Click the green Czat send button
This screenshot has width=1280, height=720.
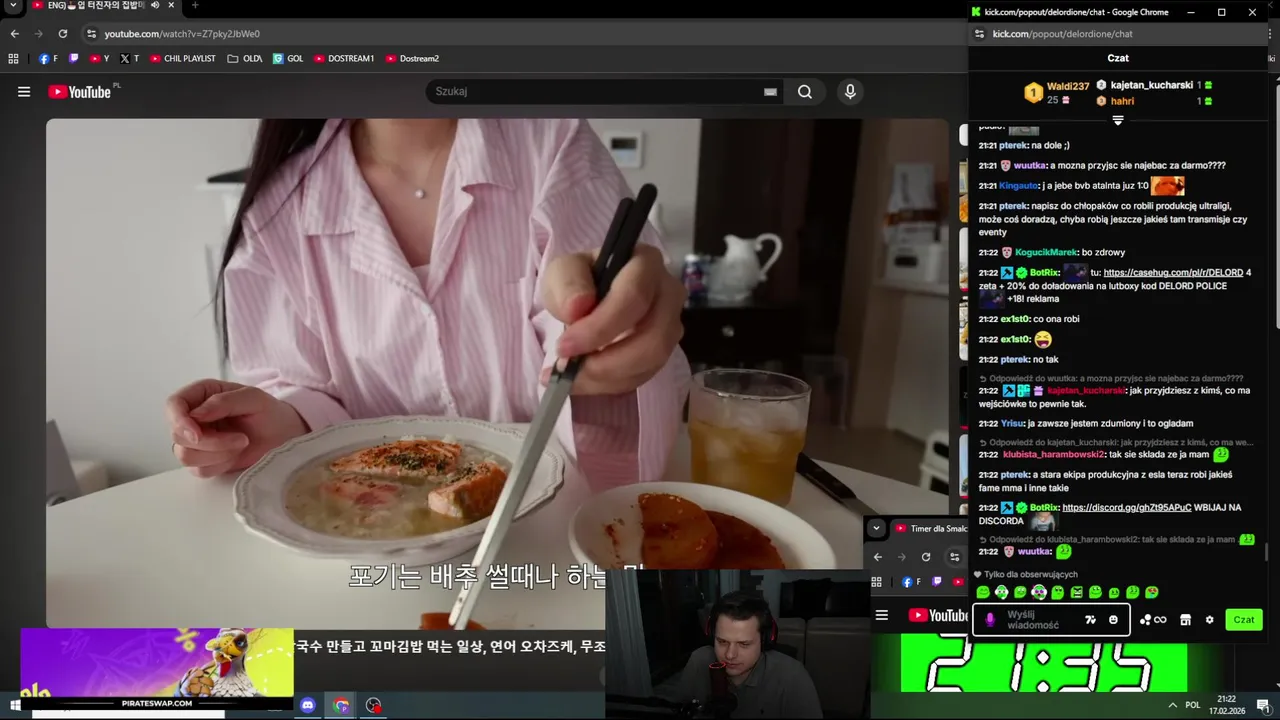[1244, 620]
